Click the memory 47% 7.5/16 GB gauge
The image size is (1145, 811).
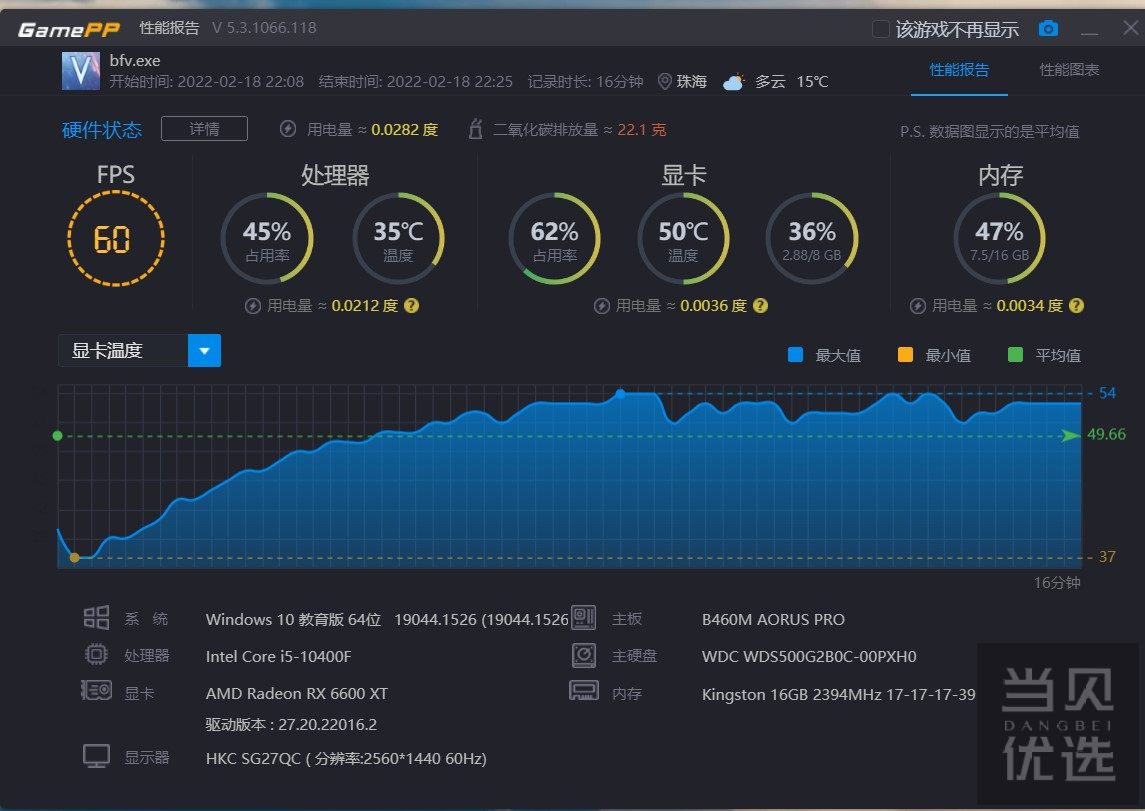[1000, 238]
